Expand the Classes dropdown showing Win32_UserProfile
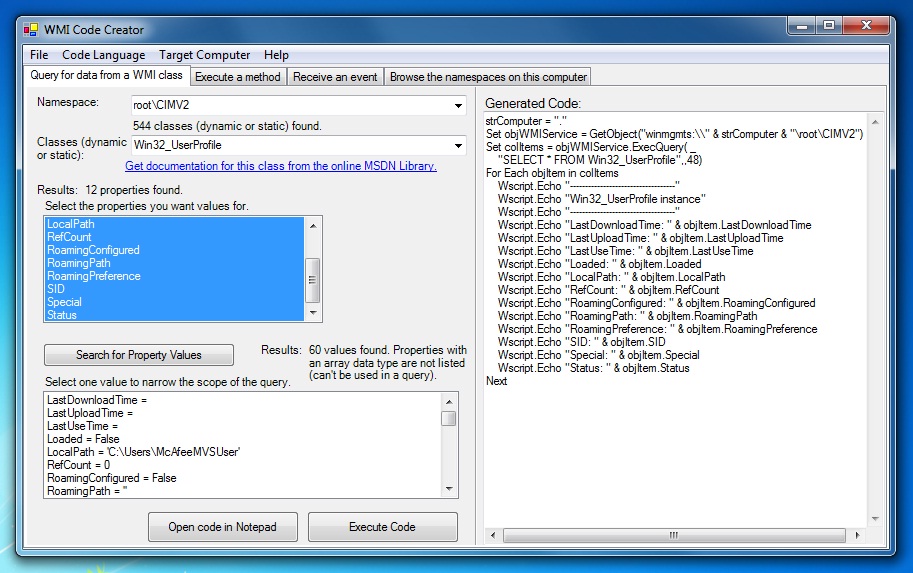 [x=458, y=146]
